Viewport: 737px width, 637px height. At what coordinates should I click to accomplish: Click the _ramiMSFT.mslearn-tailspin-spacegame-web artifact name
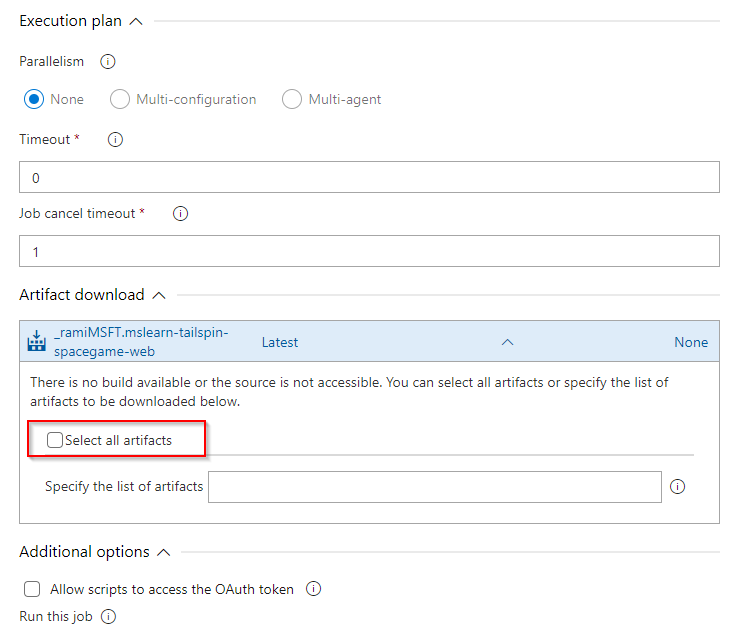[x=141, y=342]
